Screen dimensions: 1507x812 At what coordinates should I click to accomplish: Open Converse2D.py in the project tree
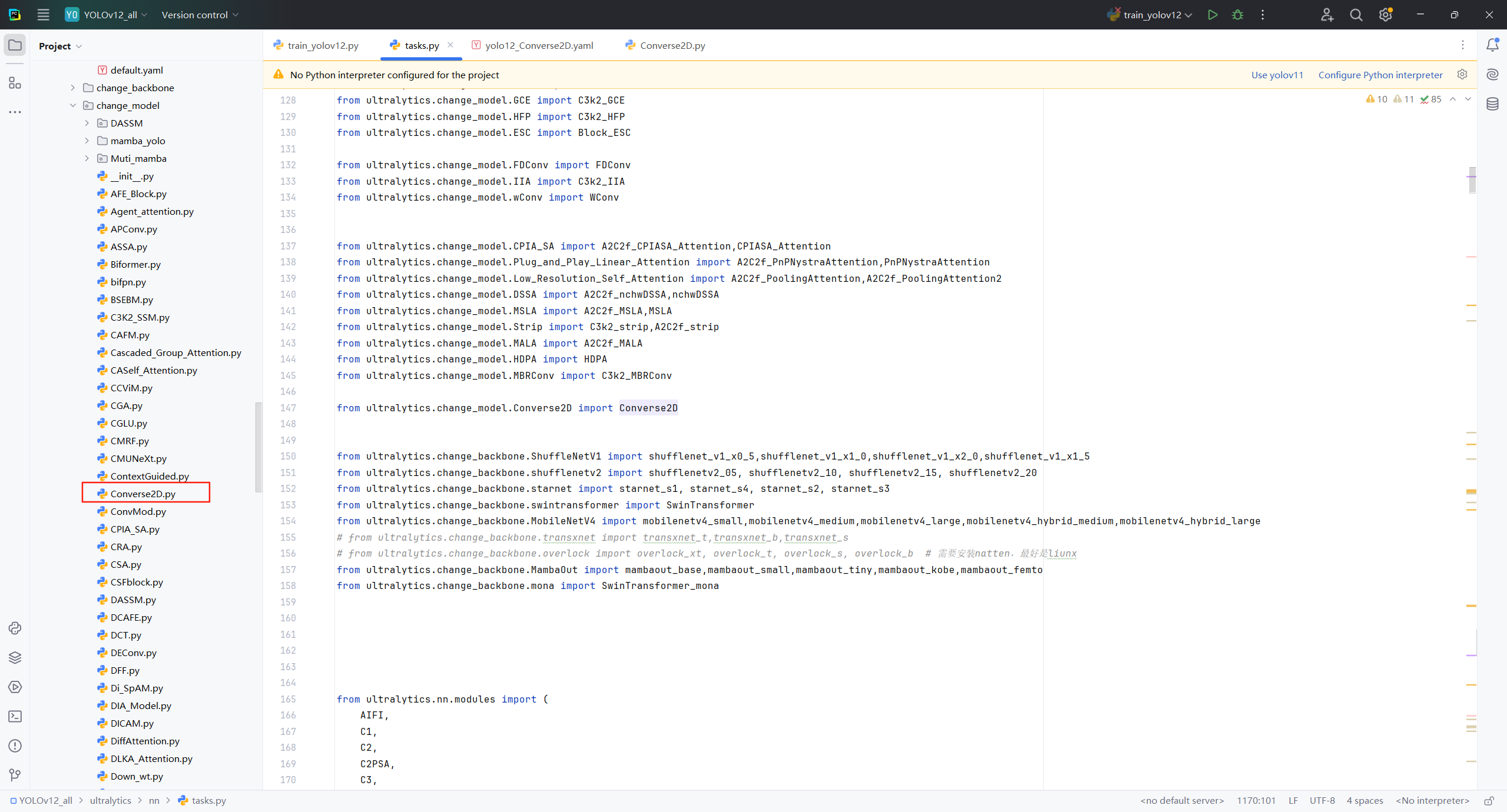[x=143, y=494]
